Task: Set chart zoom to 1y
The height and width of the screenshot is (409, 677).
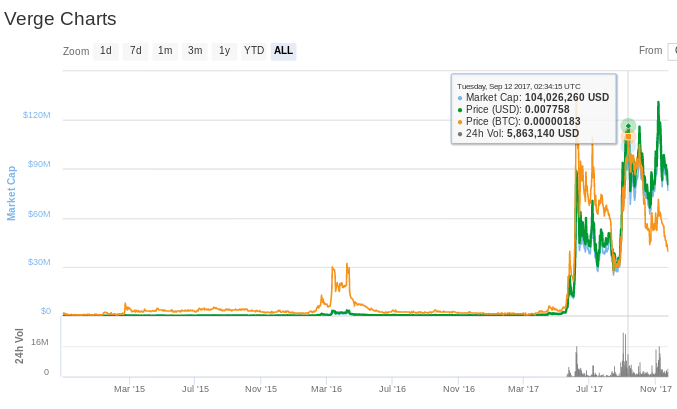Action: [x=224, y=51]
